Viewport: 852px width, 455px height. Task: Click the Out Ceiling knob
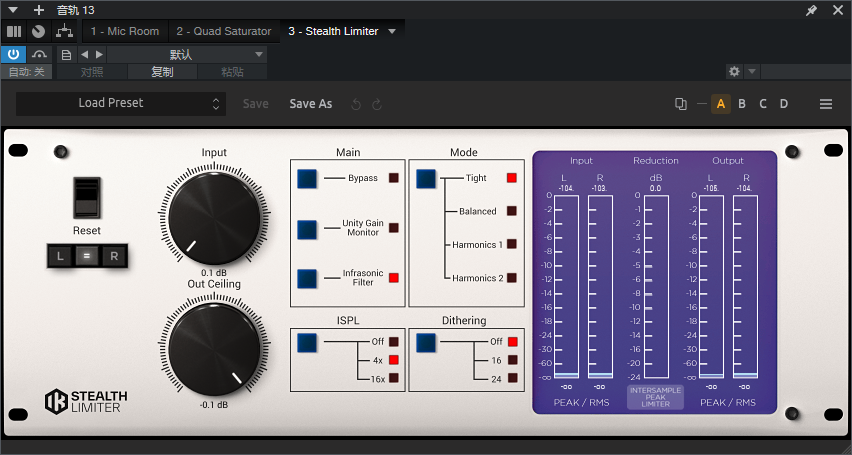pyautogui.click(x=215, y=350)
